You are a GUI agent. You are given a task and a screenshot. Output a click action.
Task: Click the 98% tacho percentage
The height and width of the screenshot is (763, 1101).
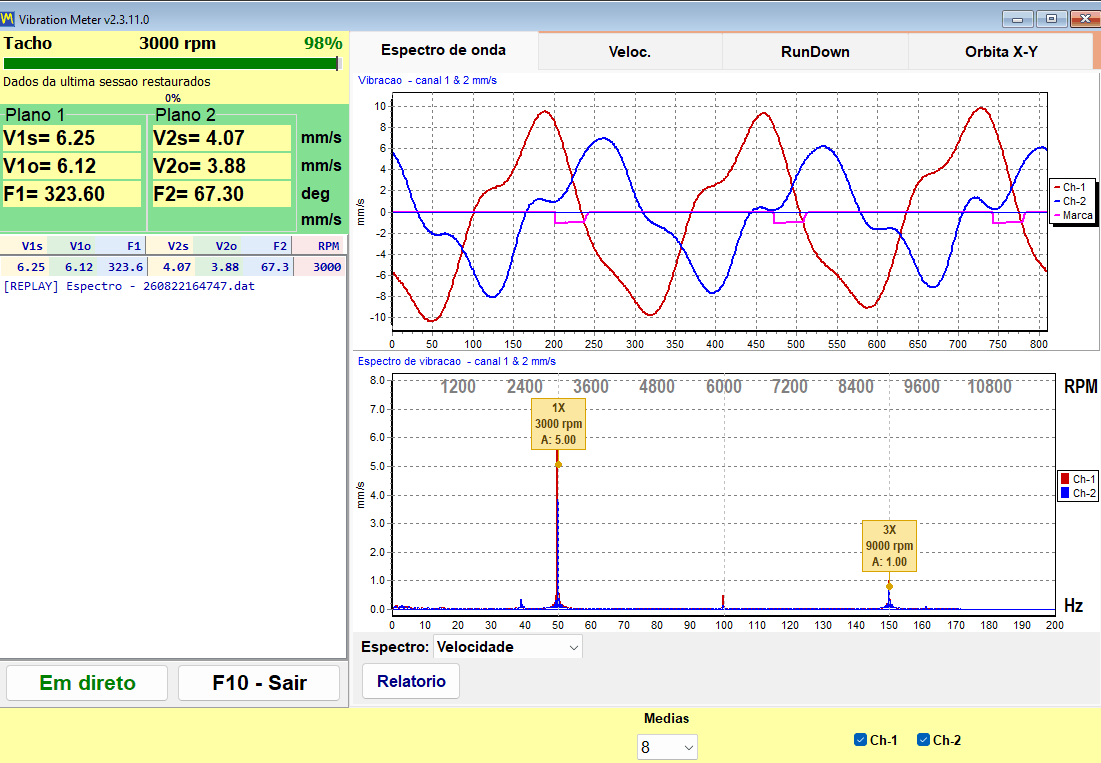point(323,44)
